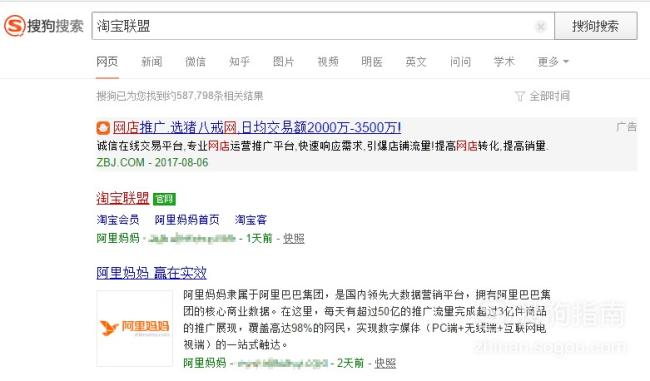Click the ad description starting 诚信在线交易平台
This screenshot has height=381, width=650.
coord(323,146)
